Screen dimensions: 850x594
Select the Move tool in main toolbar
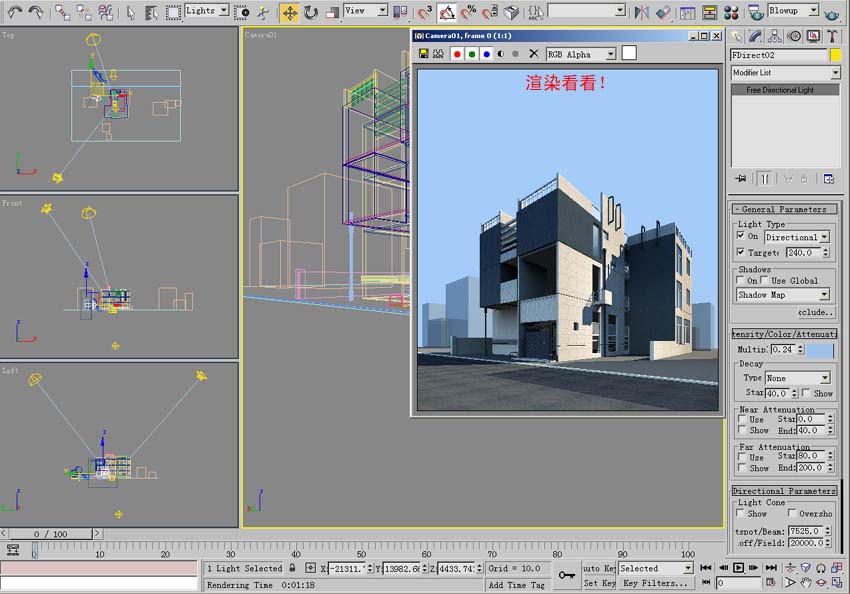point(289,12)
